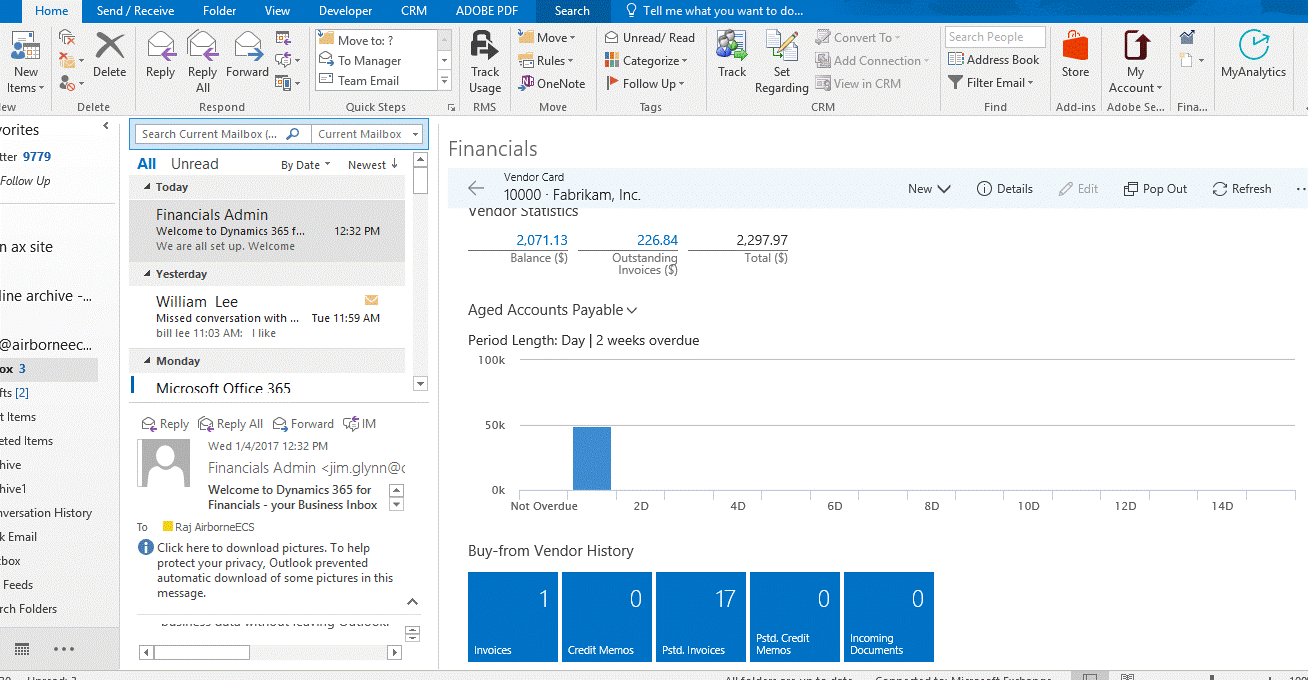Image resolution: width=1308 pixels, height=680 pixels.
Task: Click the back arrow on Vendor Card
Action: (476, 188)
